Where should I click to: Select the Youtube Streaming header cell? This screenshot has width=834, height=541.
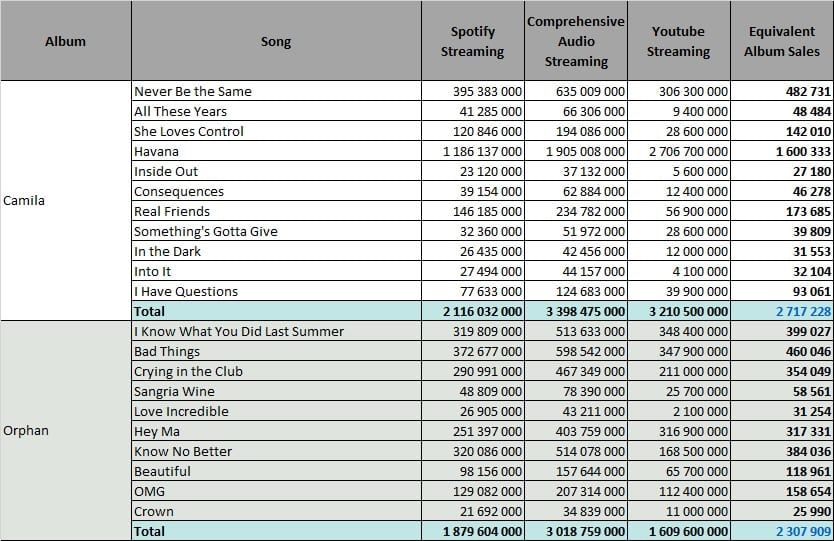click(x=679, y=41)
